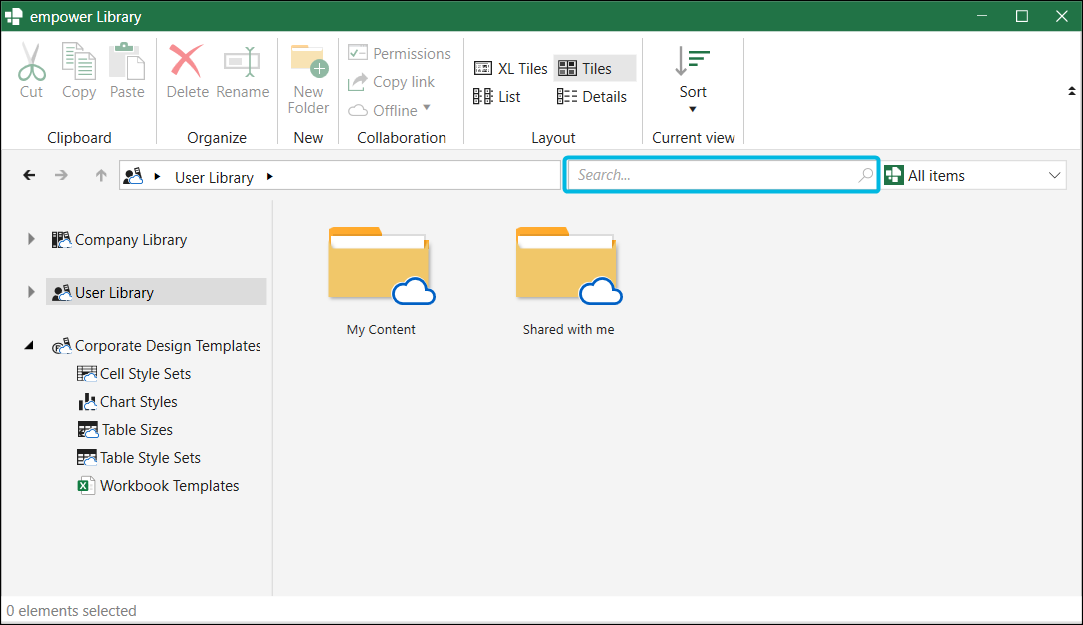This screenshot has height=625, width=1083.
Task: Click the Copy icon in Clipboard
Action: [x=79, y=62]
